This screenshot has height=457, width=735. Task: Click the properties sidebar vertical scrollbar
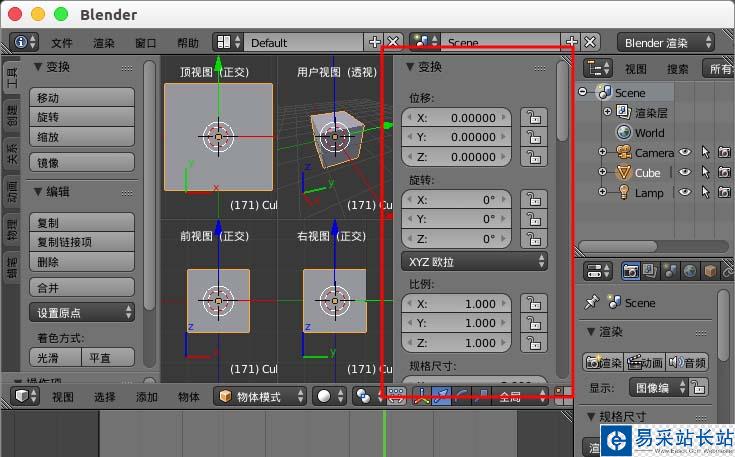(562, 101)
